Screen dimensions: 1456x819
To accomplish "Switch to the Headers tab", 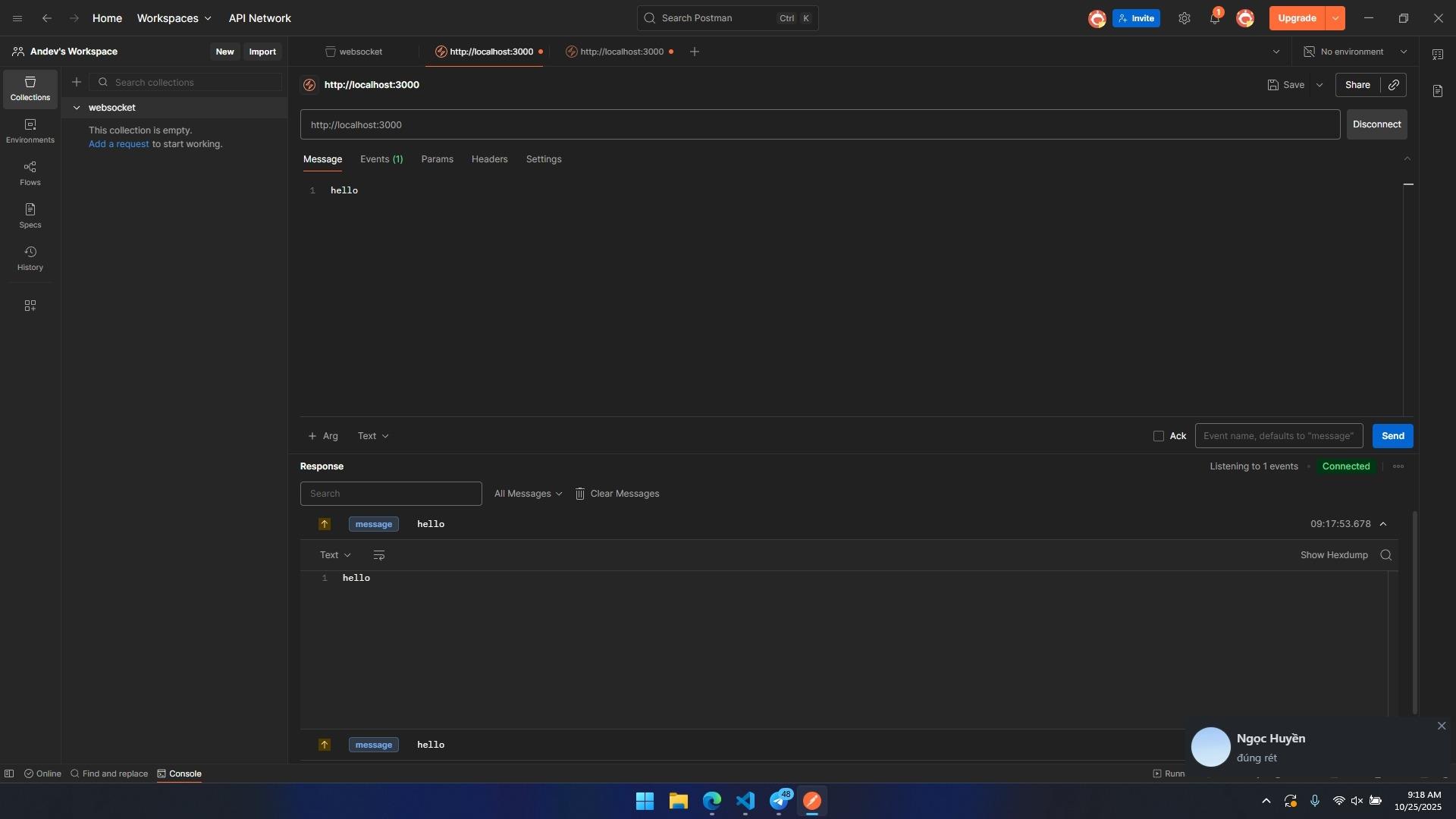I will (489, 159).
